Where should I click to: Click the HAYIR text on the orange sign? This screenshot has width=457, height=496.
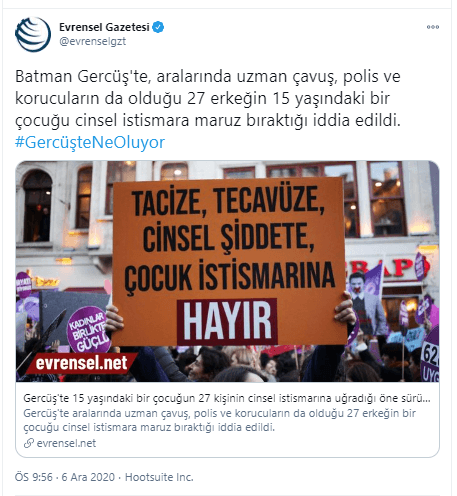227,321
